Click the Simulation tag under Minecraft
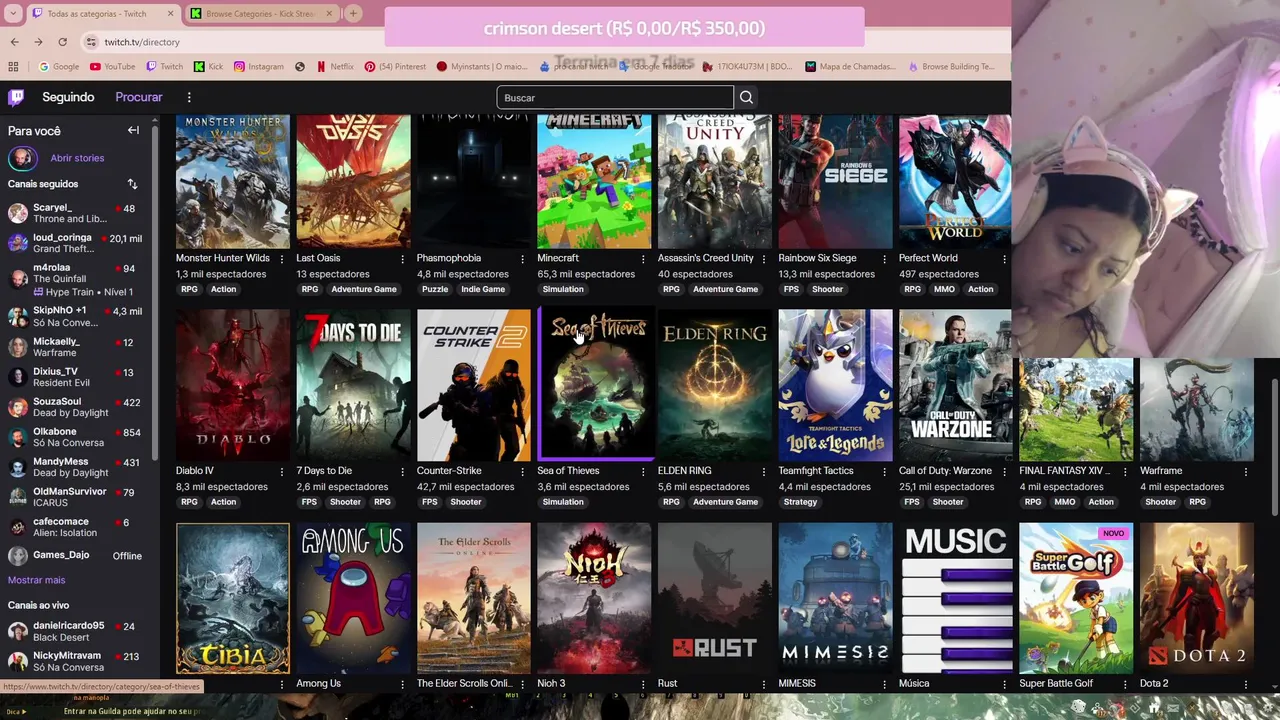The width and height of the screenshot is (1280, 720). (x=563, y=289)
